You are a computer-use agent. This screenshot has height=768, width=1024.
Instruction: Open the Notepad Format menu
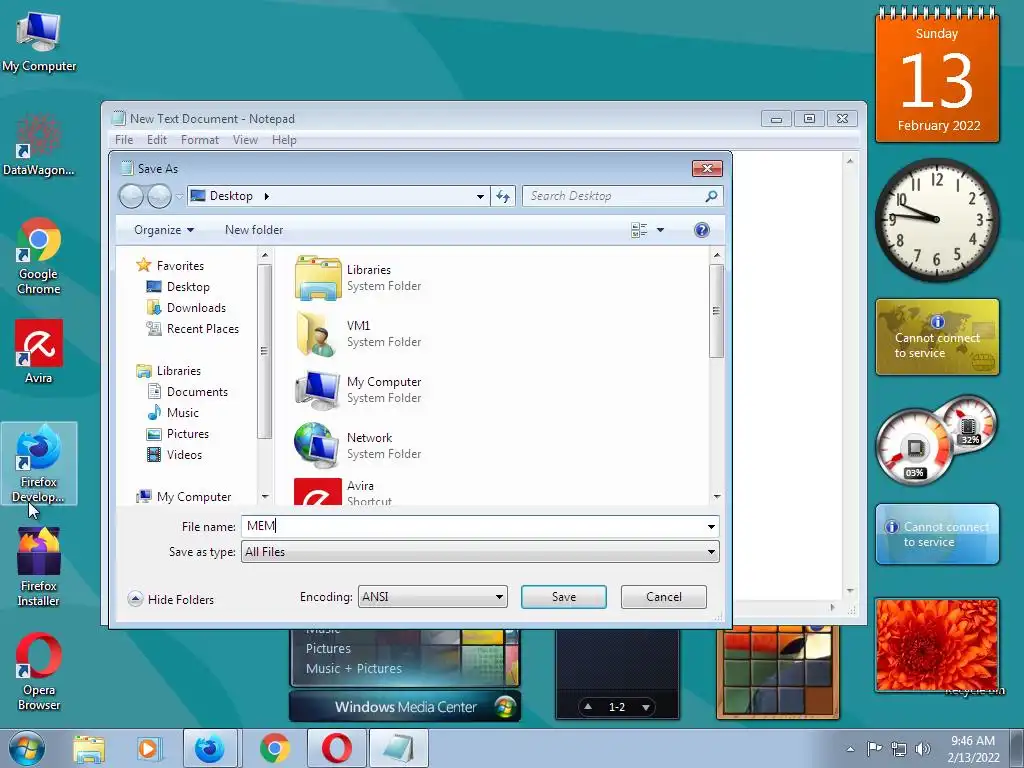coord(200,140)
